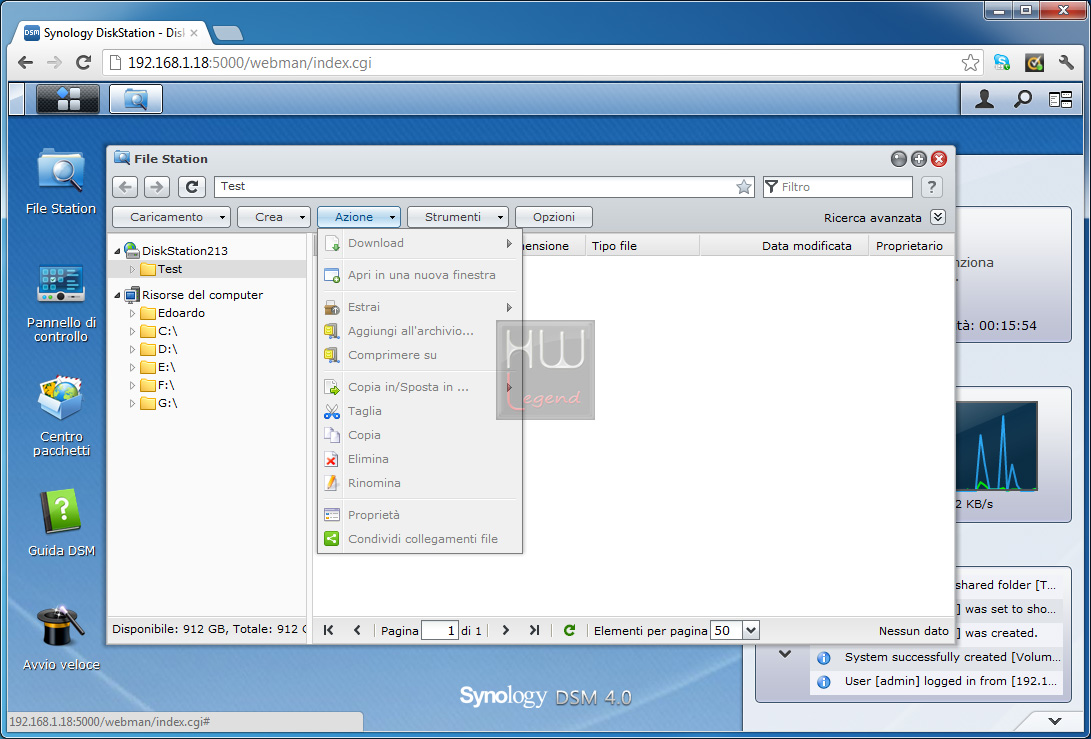Expand the Edoardo folder tree arrow
This screenshot has width=1091, height=739.
tap(132, 313)
